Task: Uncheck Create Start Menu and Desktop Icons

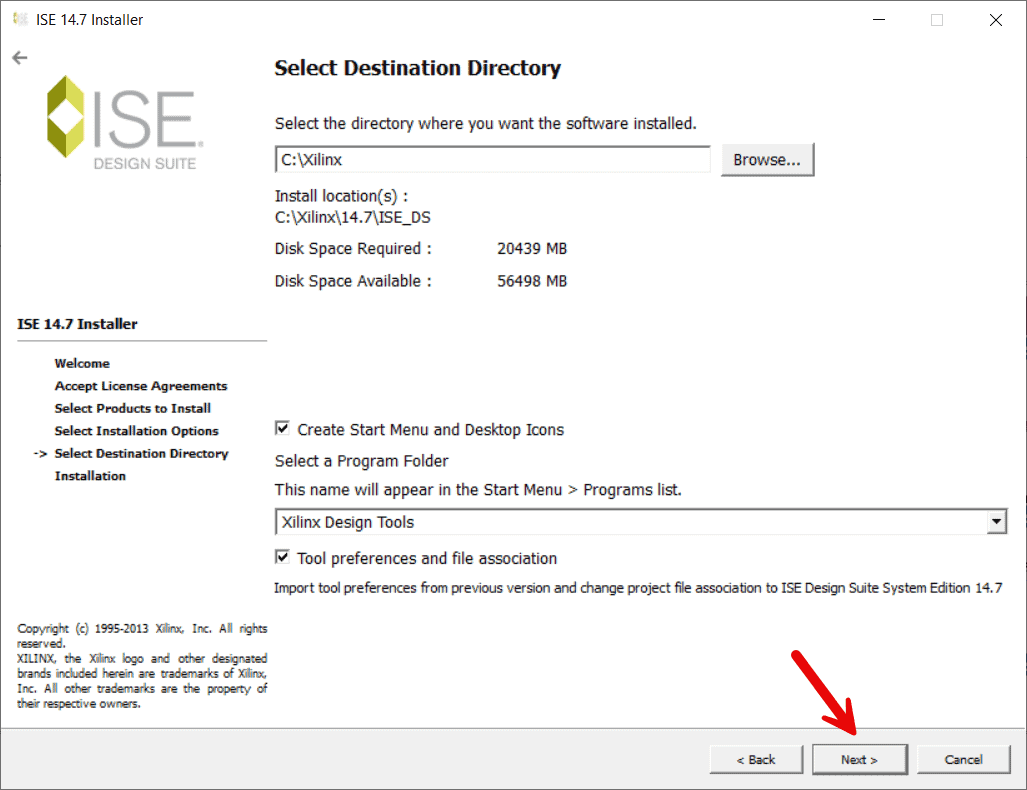Action: coord(282,429)
